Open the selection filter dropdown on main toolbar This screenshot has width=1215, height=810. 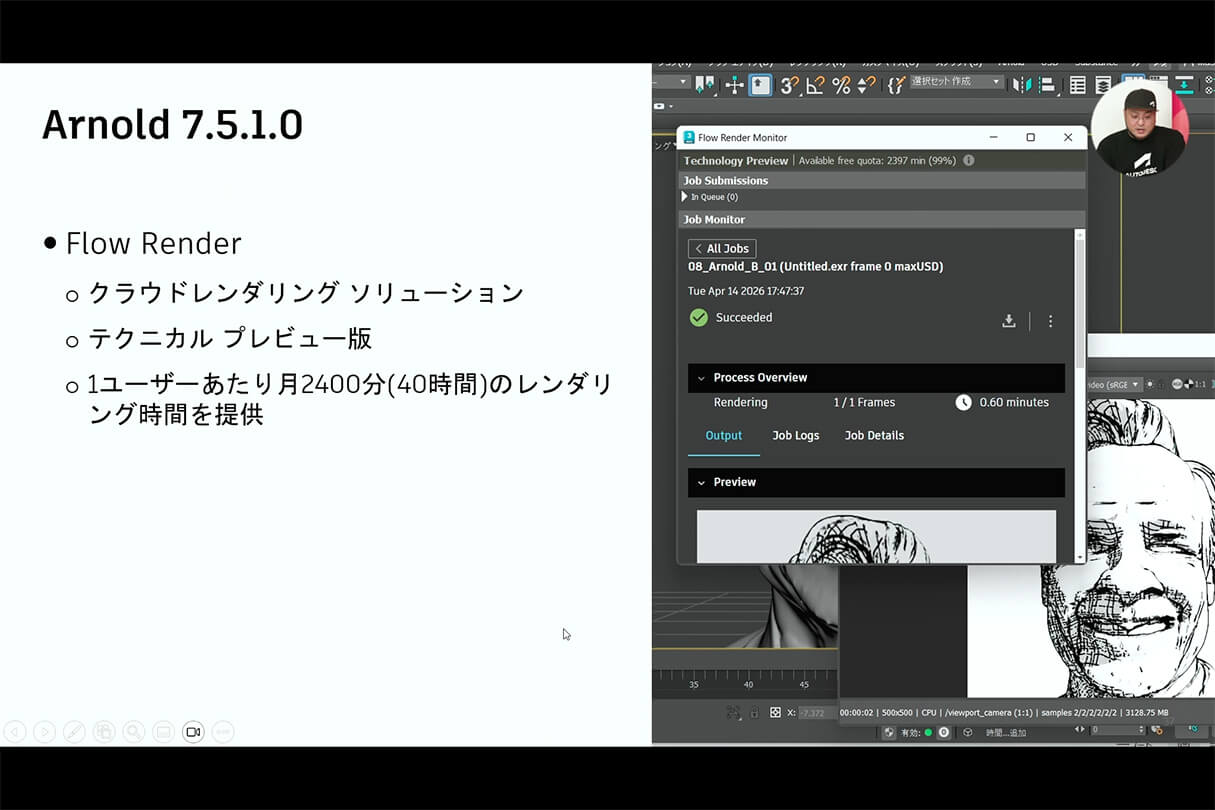tap(672, 82)
